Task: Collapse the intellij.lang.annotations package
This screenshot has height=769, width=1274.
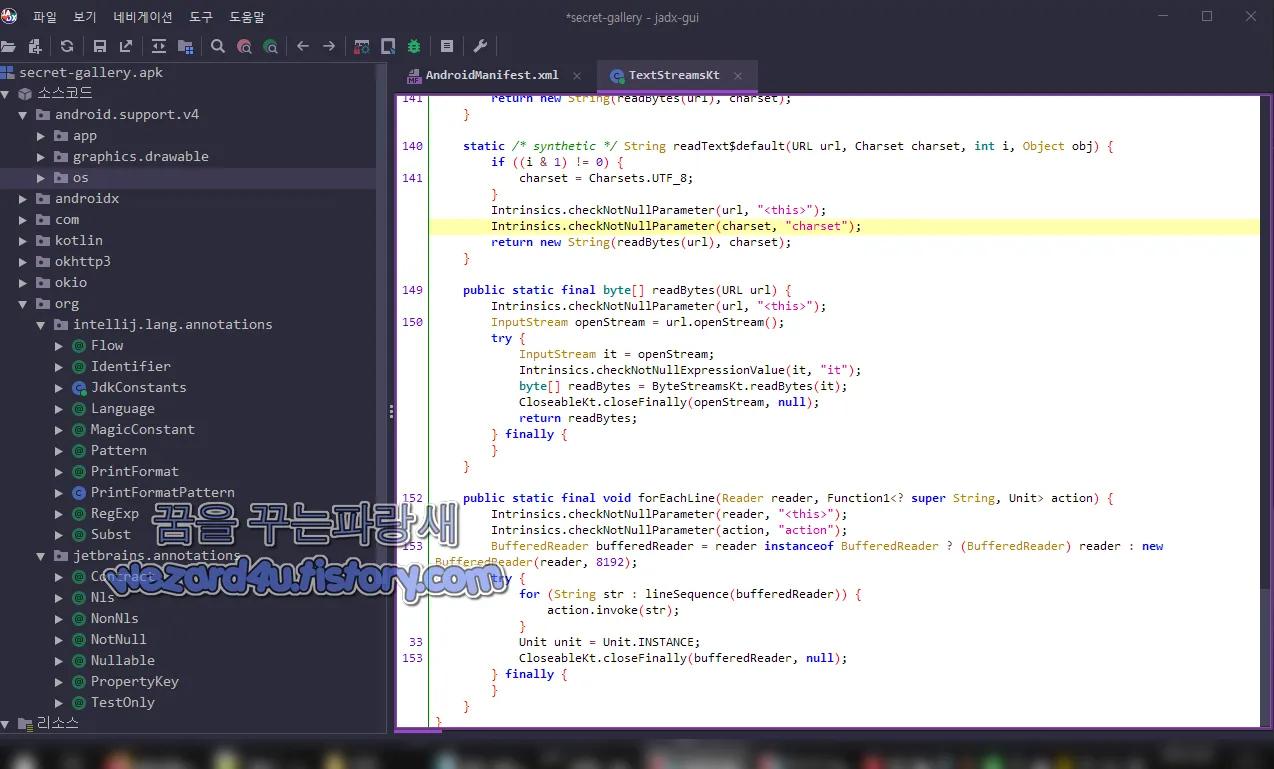Action: (41, 325)
